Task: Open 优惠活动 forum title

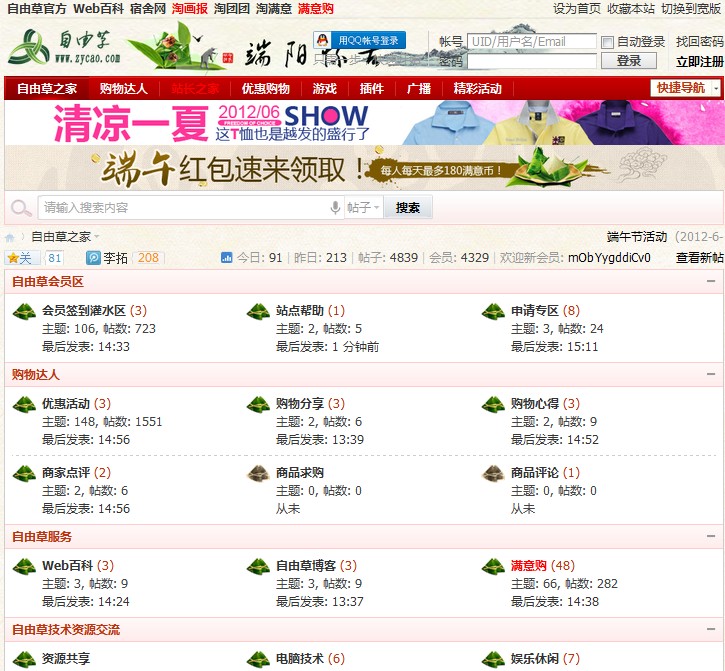Action: pyautogui.click(x=66, y=403)
